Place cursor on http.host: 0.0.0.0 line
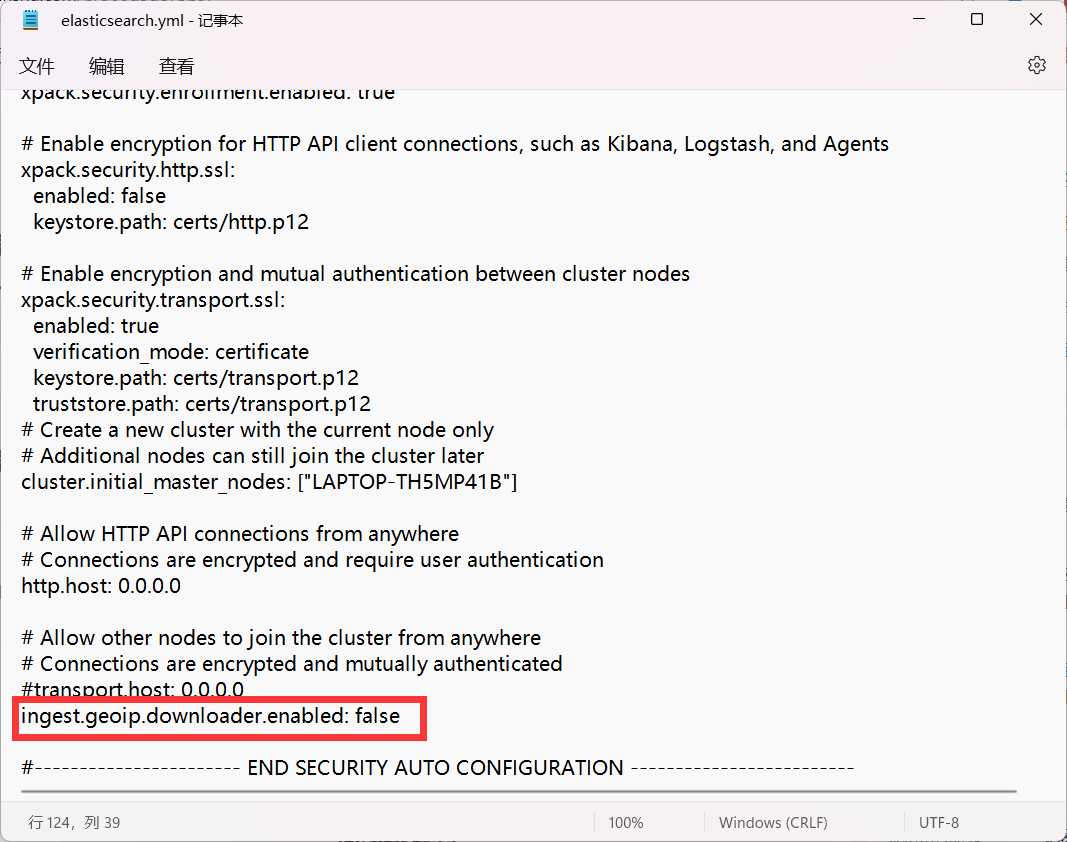 tap(101, 586)
